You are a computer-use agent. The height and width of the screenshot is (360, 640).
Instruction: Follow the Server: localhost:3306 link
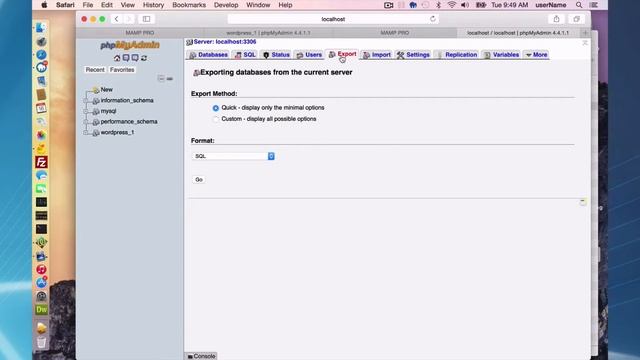tap(225, 42)
